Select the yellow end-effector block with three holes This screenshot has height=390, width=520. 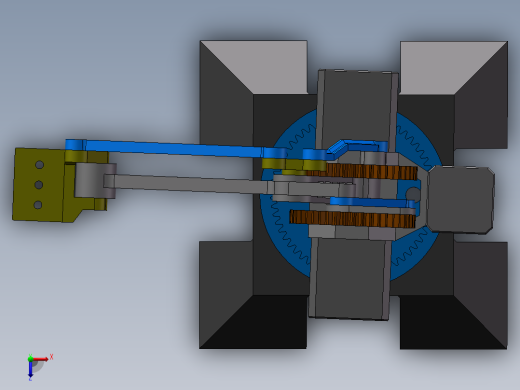[x=38, y=185]
